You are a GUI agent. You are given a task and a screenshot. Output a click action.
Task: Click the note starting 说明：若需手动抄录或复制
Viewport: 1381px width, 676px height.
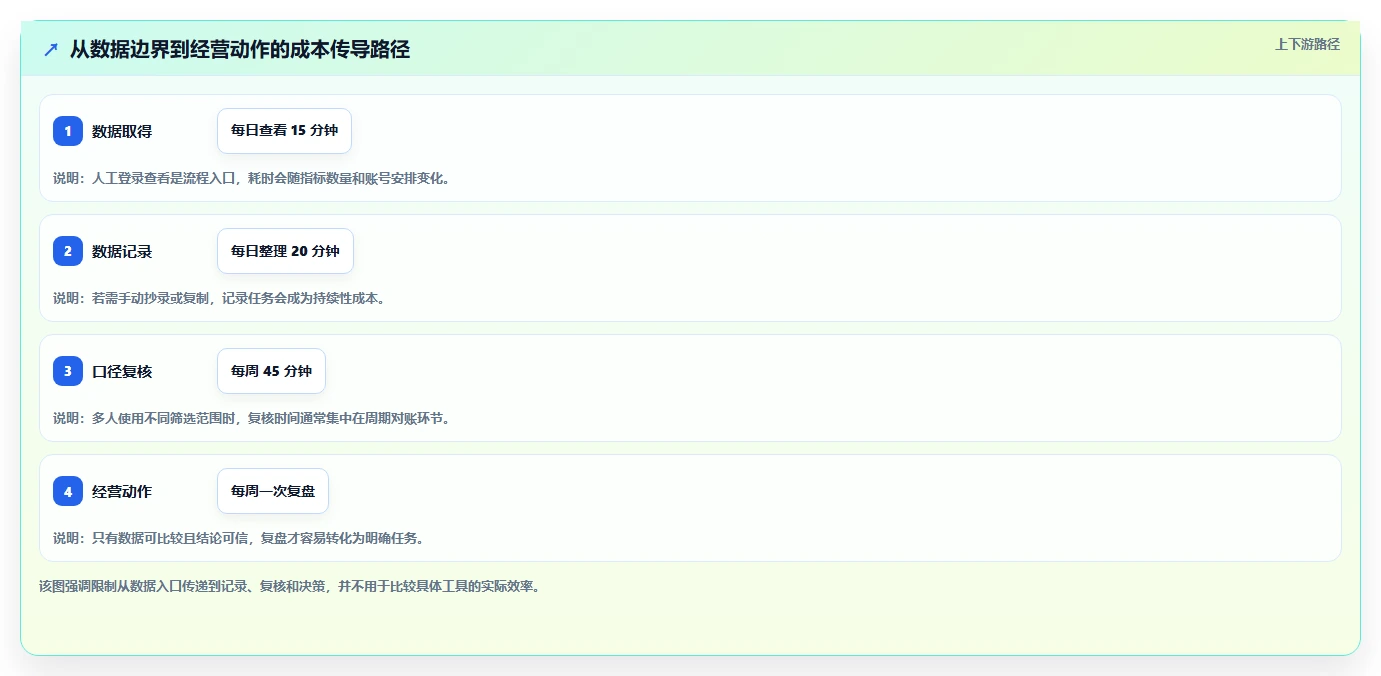219,298
